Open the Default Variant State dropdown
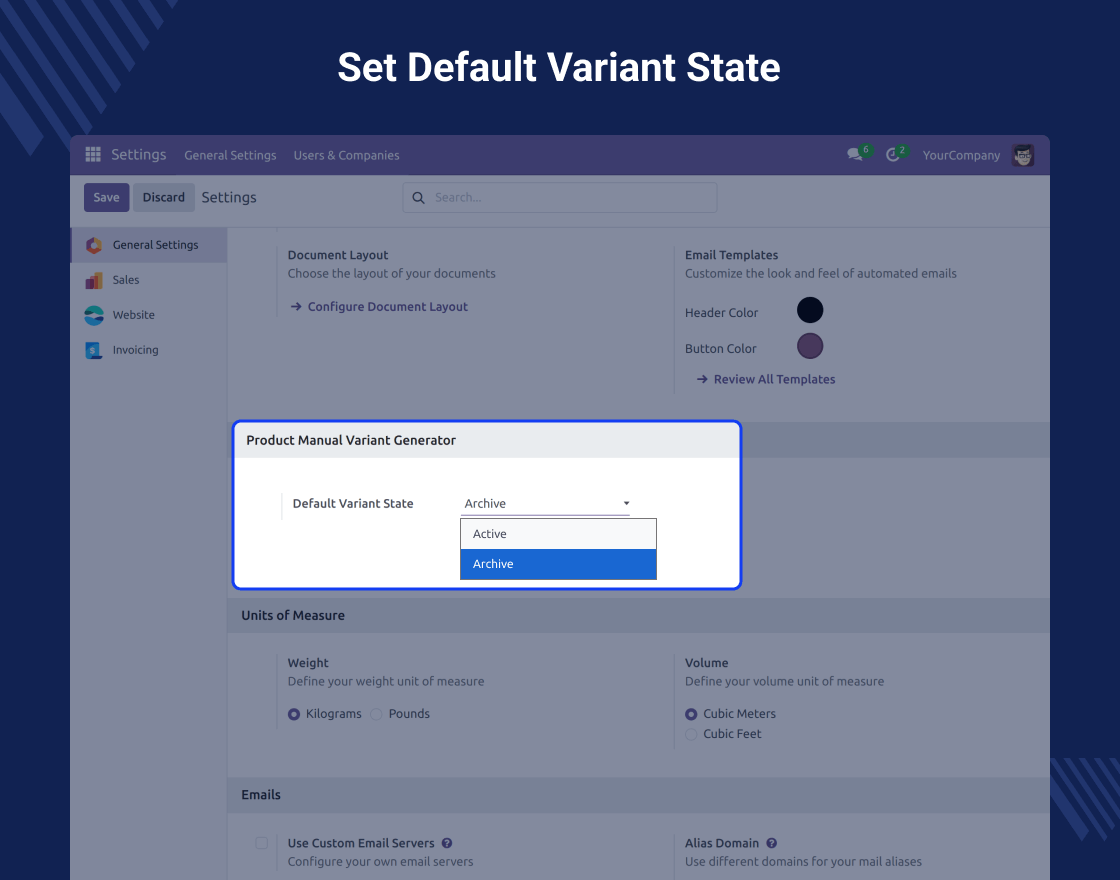The height and width of the screenshot is (880, 1120). [x=545, y=504]
